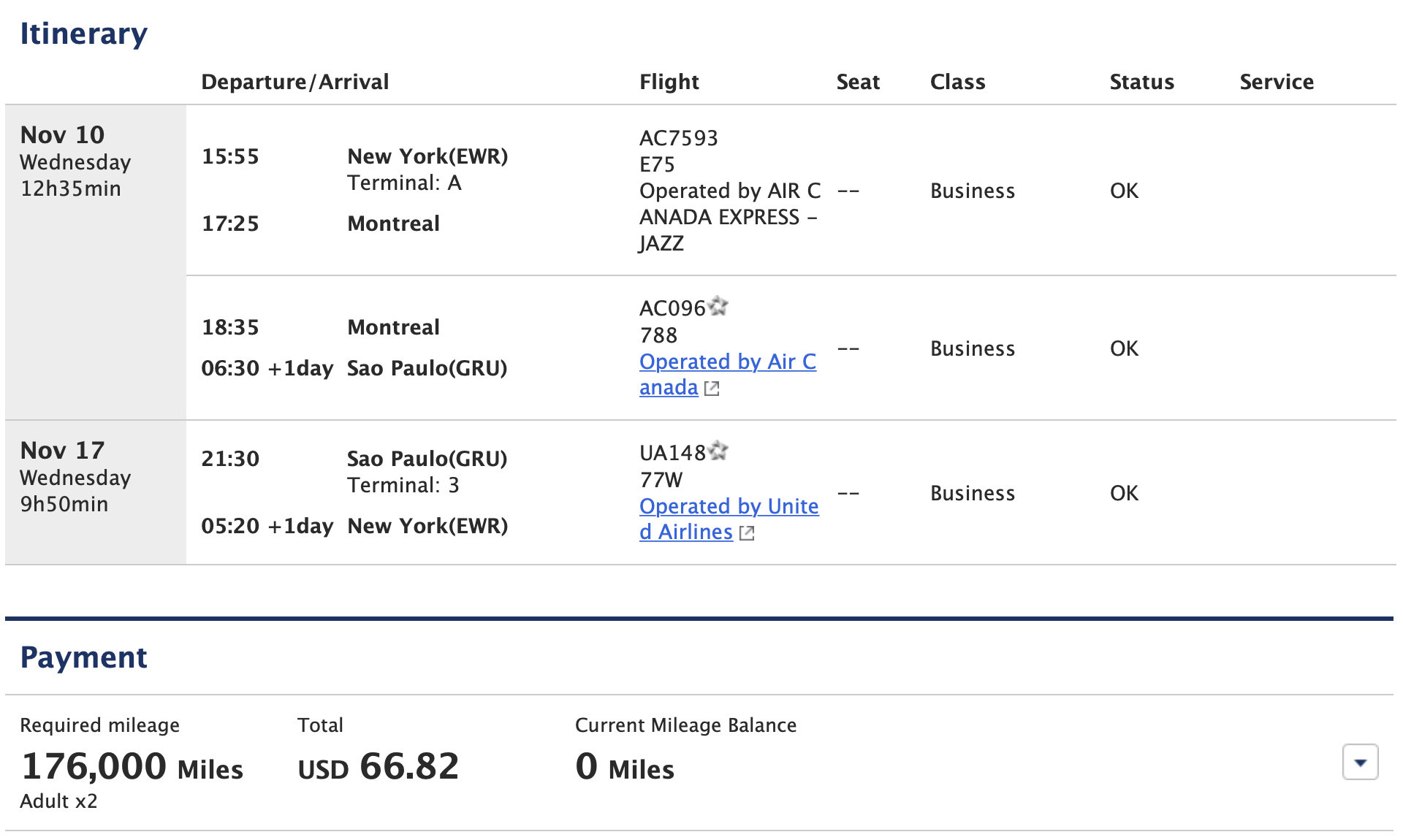The image size is (1403, 840).
Task: Select the Payment section heading
Action: tap(84, 657)
